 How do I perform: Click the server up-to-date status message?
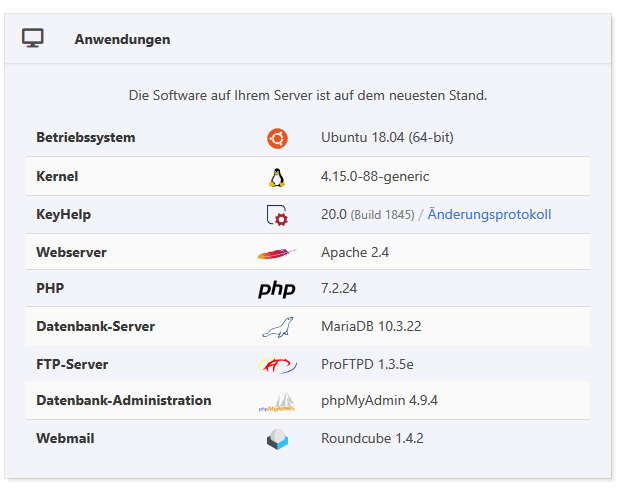[x=308, y=96]
